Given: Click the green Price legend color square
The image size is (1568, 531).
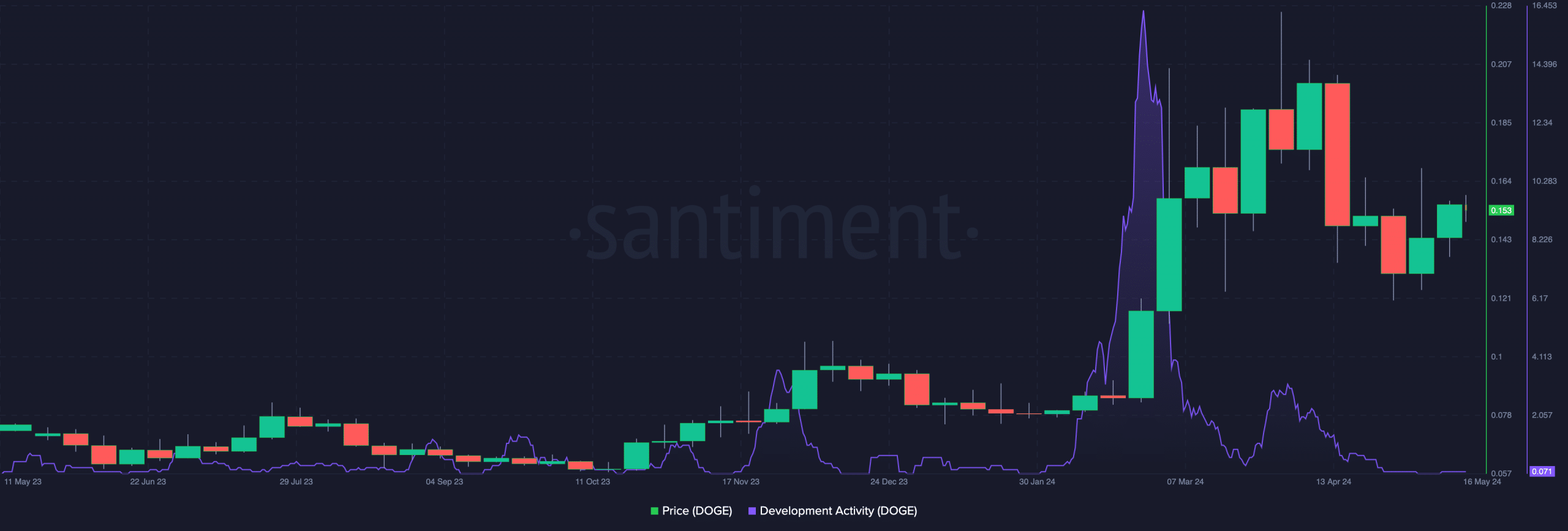Looking at the screenshot, I should [x=654, y=511].
